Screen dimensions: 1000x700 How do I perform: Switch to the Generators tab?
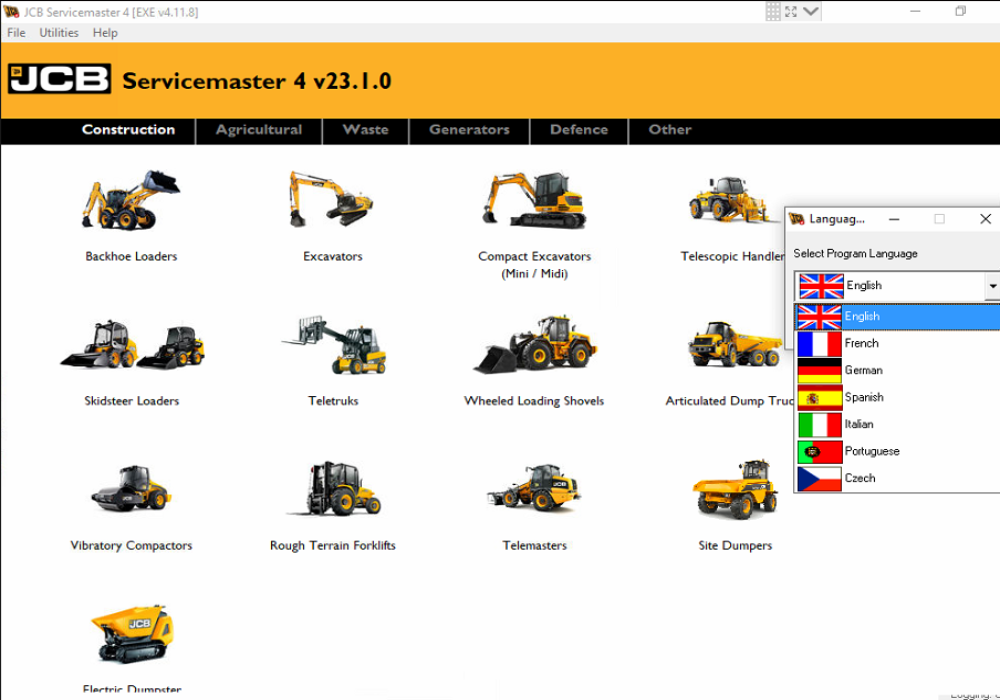click(x=469, y=130)
